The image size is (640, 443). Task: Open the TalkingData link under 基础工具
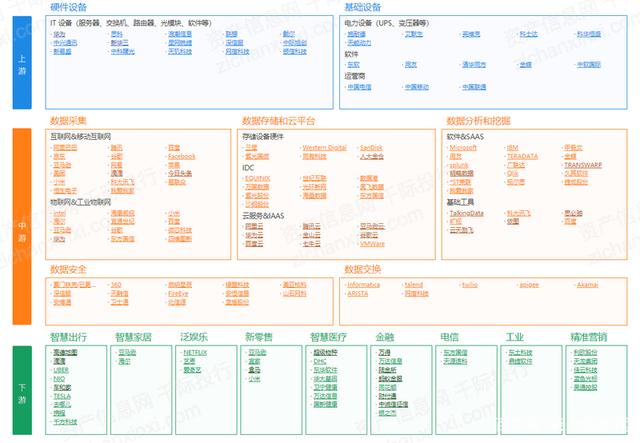click(467, 213)
